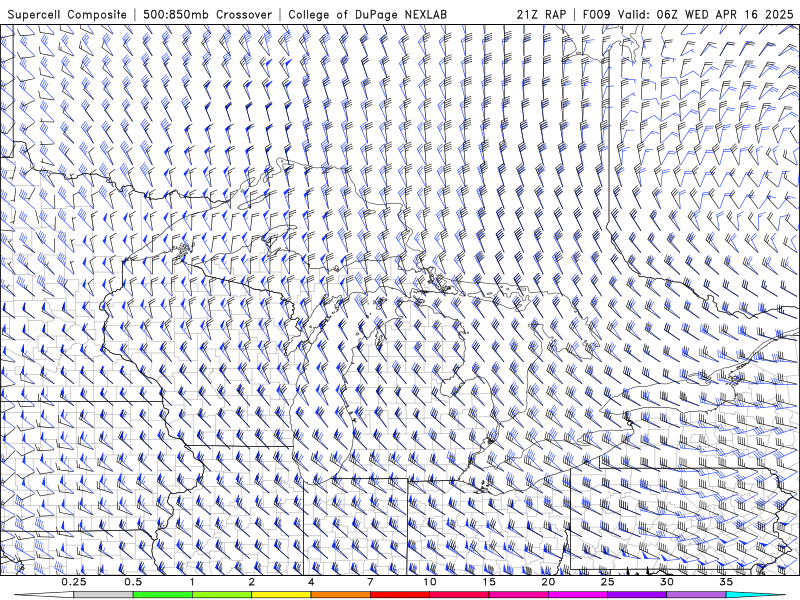Click the '20' color scale label

tap(548, 582)
